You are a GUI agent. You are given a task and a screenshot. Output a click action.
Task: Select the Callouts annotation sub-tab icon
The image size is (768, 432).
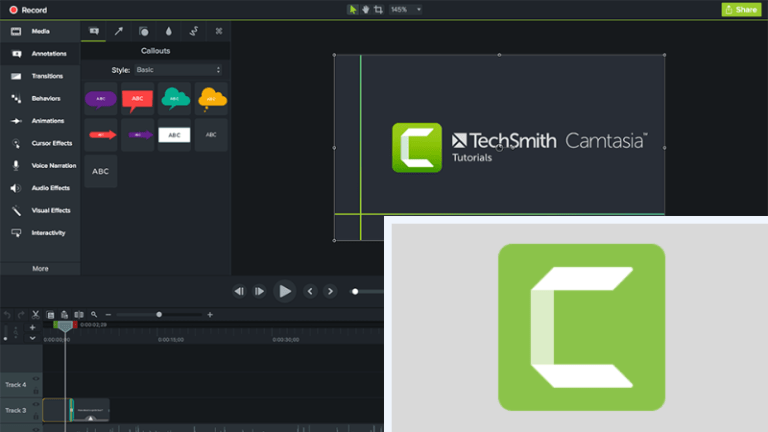(94, 31)
